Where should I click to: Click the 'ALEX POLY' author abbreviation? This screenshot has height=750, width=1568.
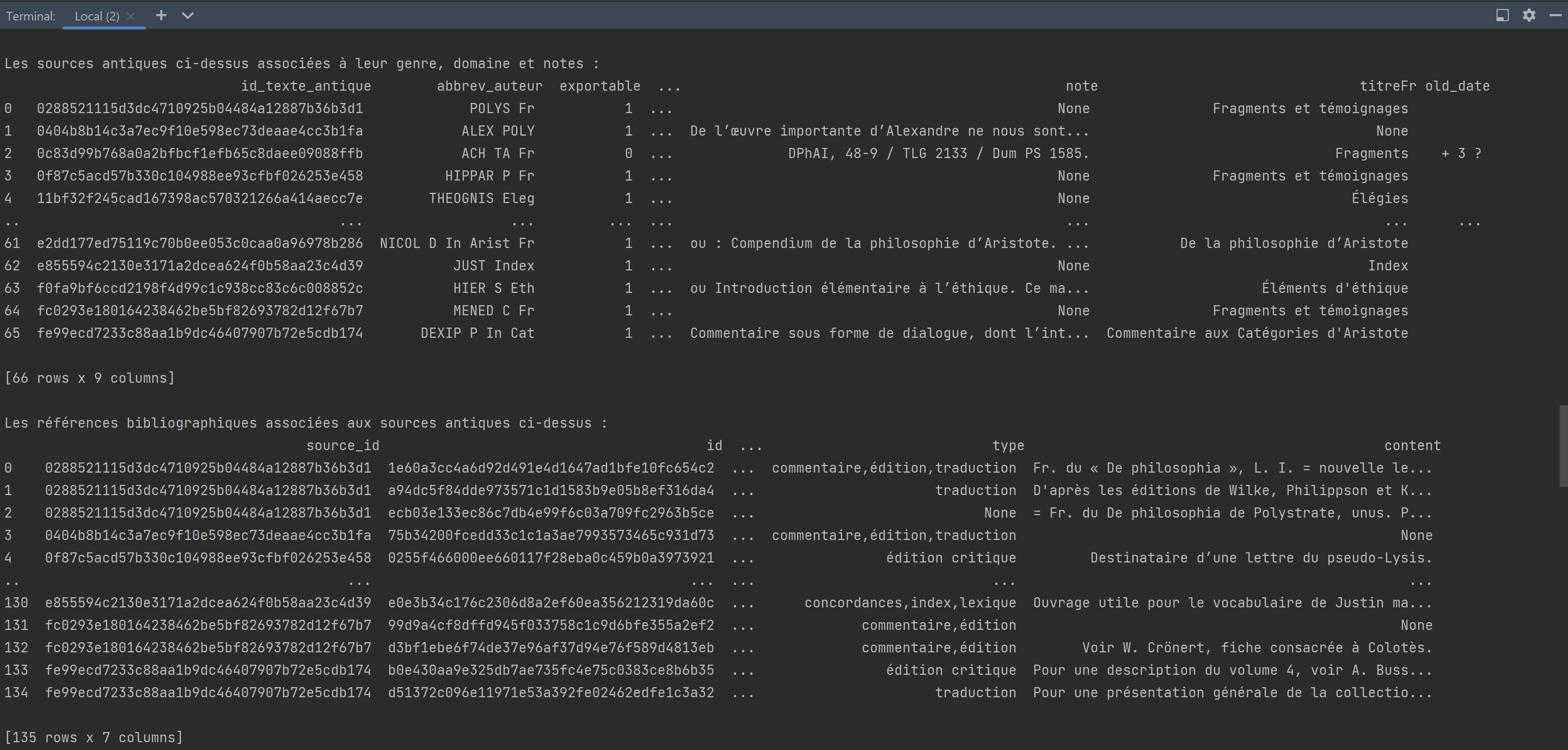497,132
